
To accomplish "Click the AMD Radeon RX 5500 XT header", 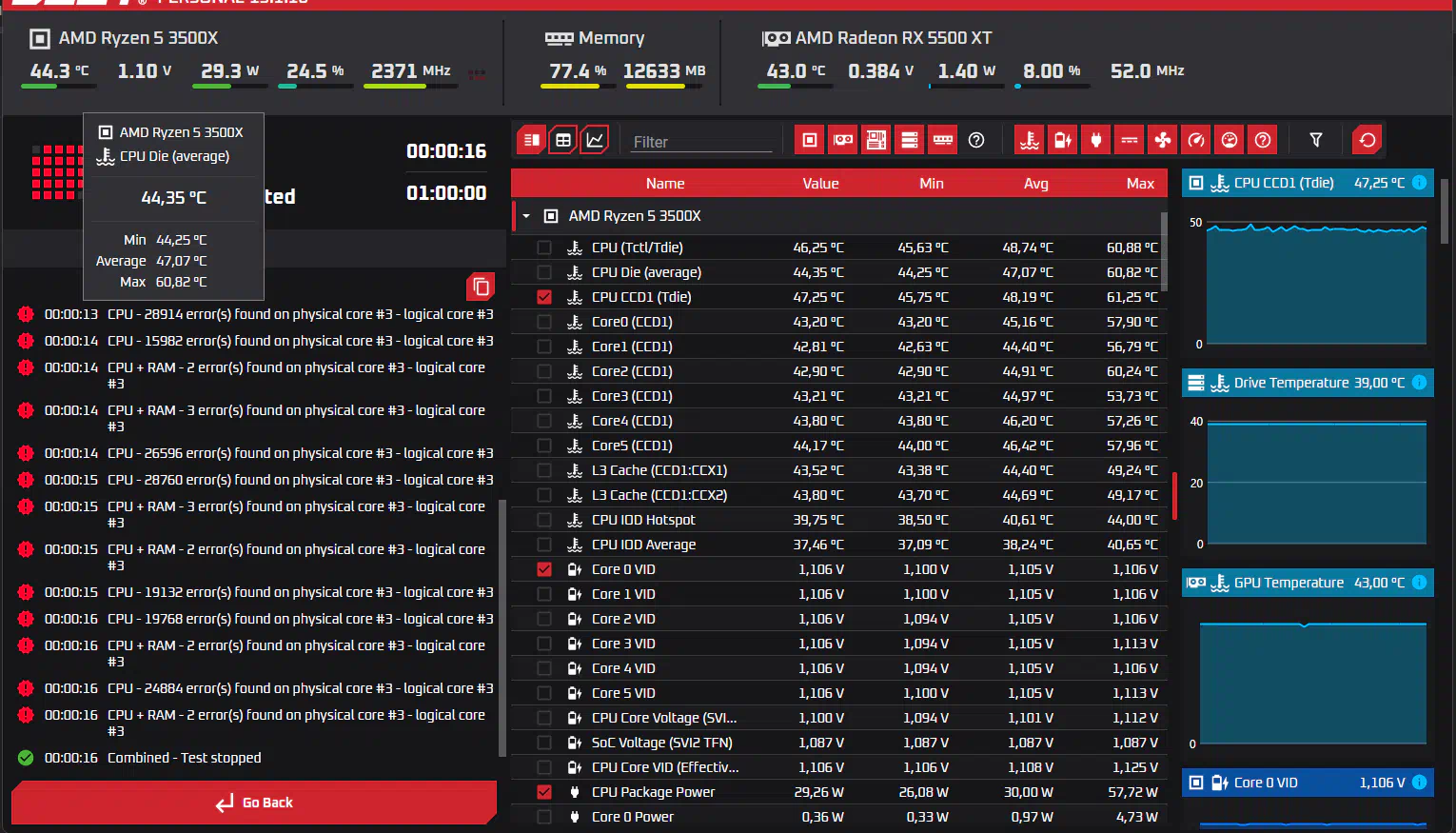I will click(877, 38).
